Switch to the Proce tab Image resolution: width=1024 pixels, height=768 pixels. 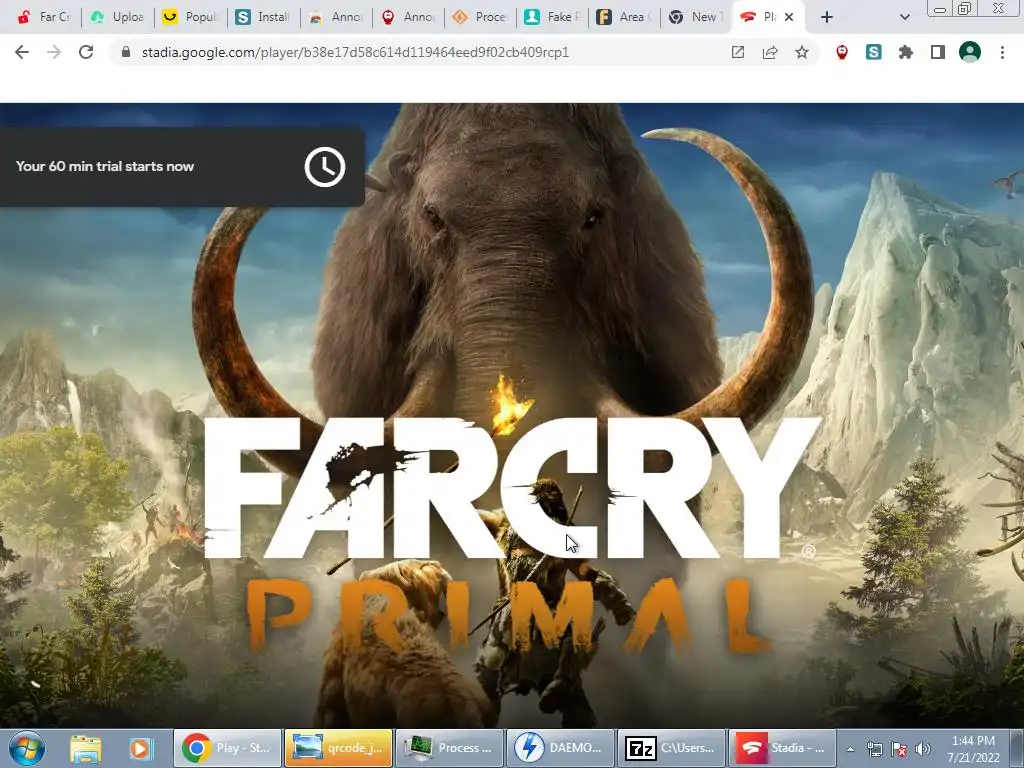(481, 17)
